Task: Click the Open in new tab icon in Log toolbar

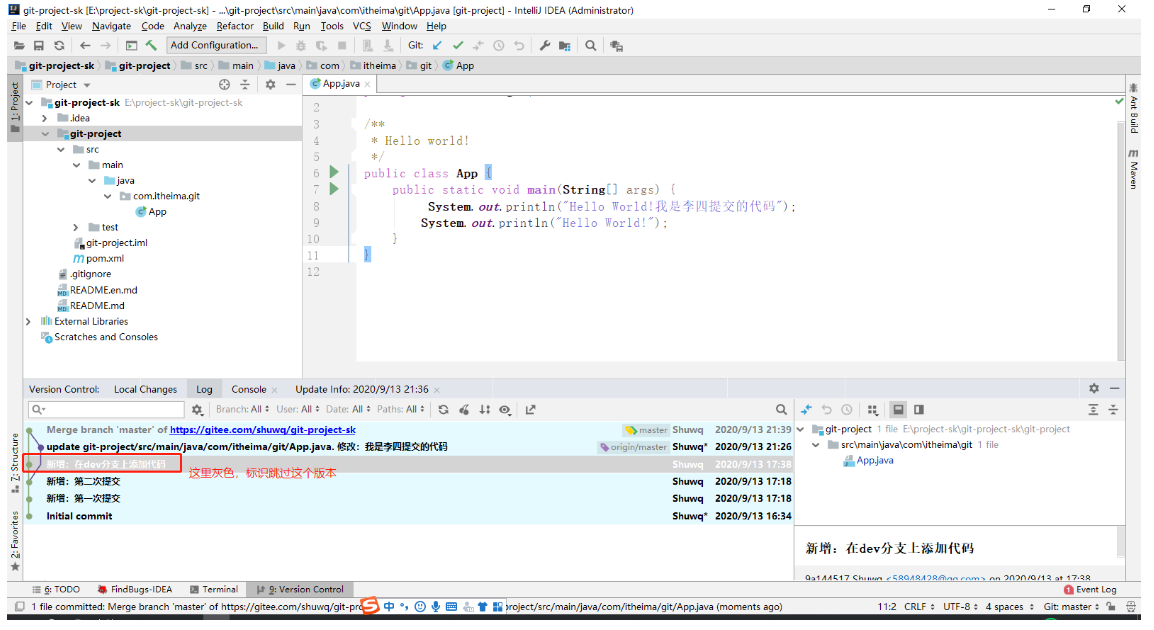Action: (x=530, y=410)
